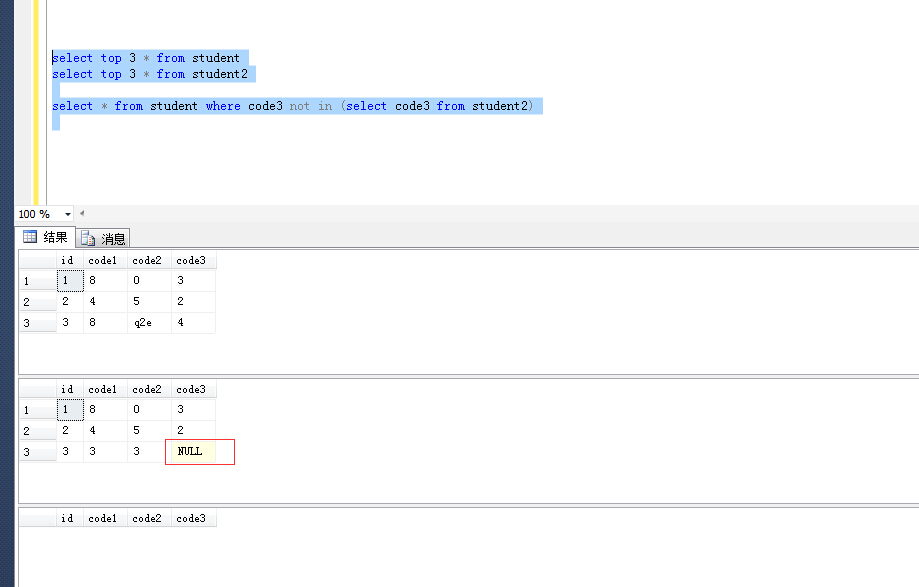Image resolution: width=919 pixels, height=587 pixels.
Task: Select the code1 column header in first grid
Action: (x=102, y=260)
